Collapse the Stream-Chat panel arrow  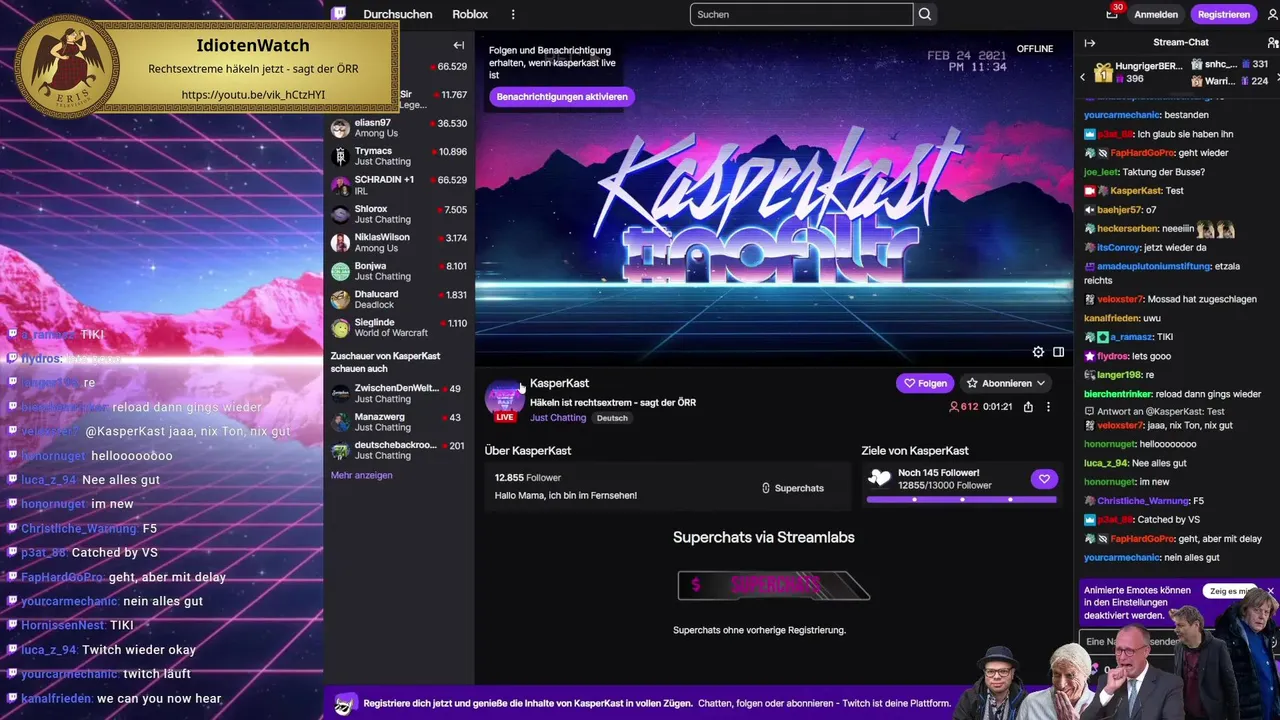pyautogui.click(x=1090, y=43)
